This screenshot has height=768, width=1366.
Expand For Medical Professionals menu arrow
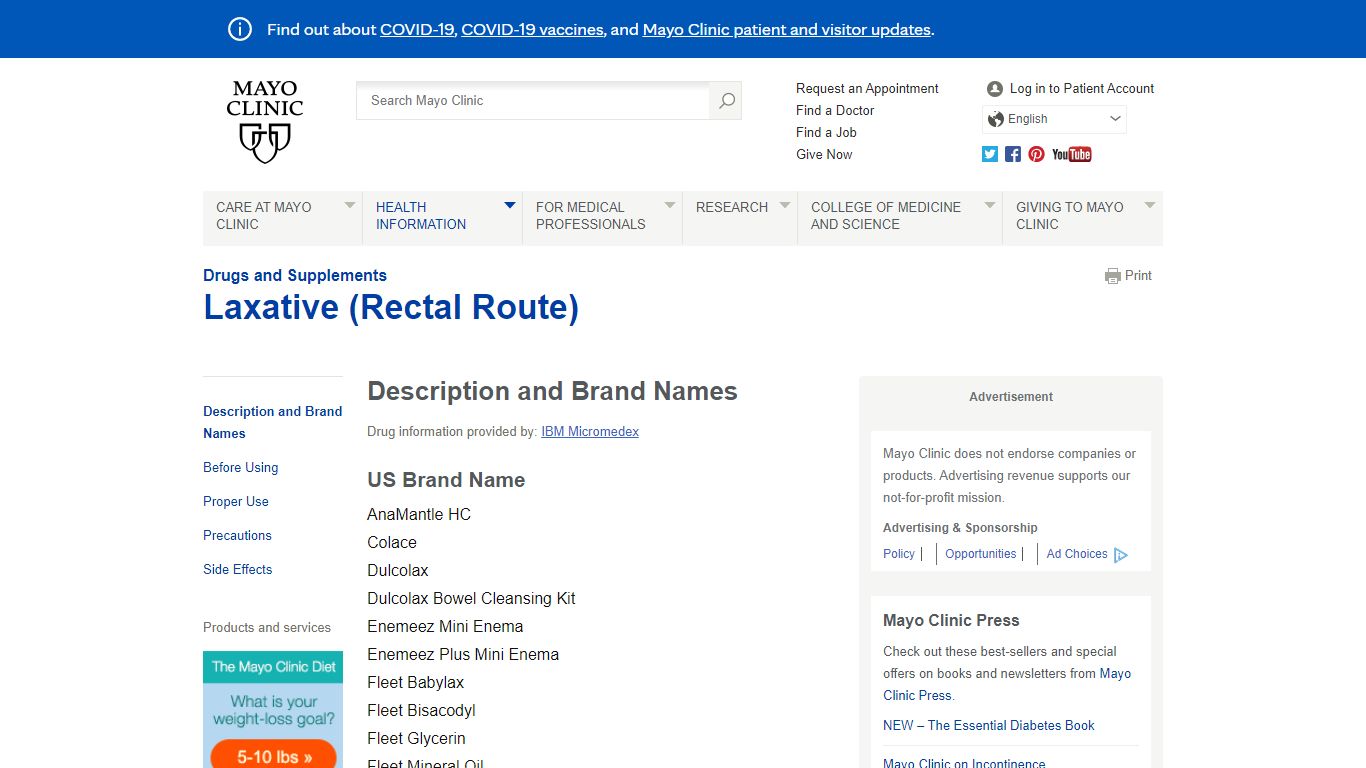click(x=670, y=205)
